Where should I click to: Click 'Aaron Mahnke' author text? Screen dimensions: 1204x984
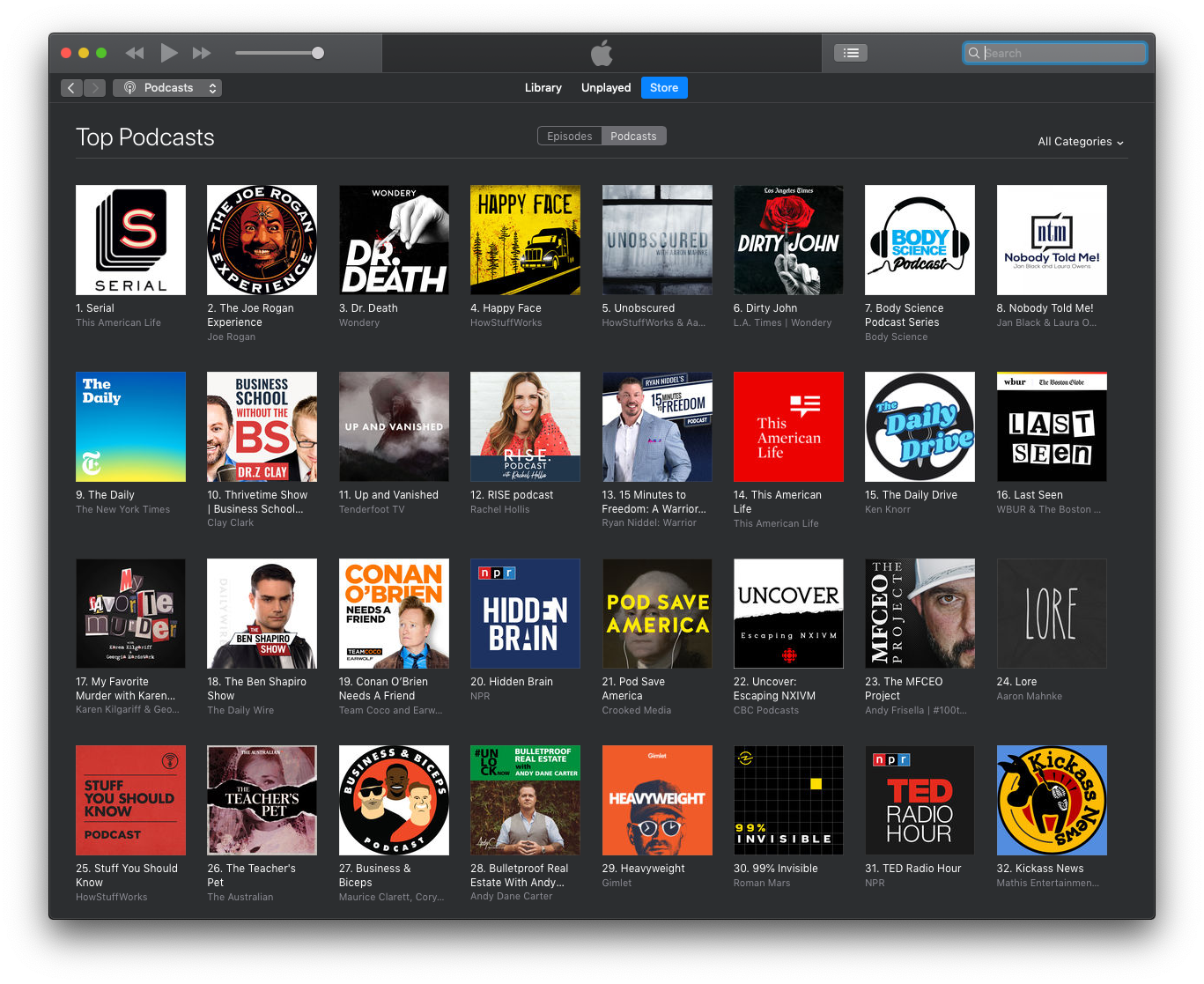click(1030, 696)
